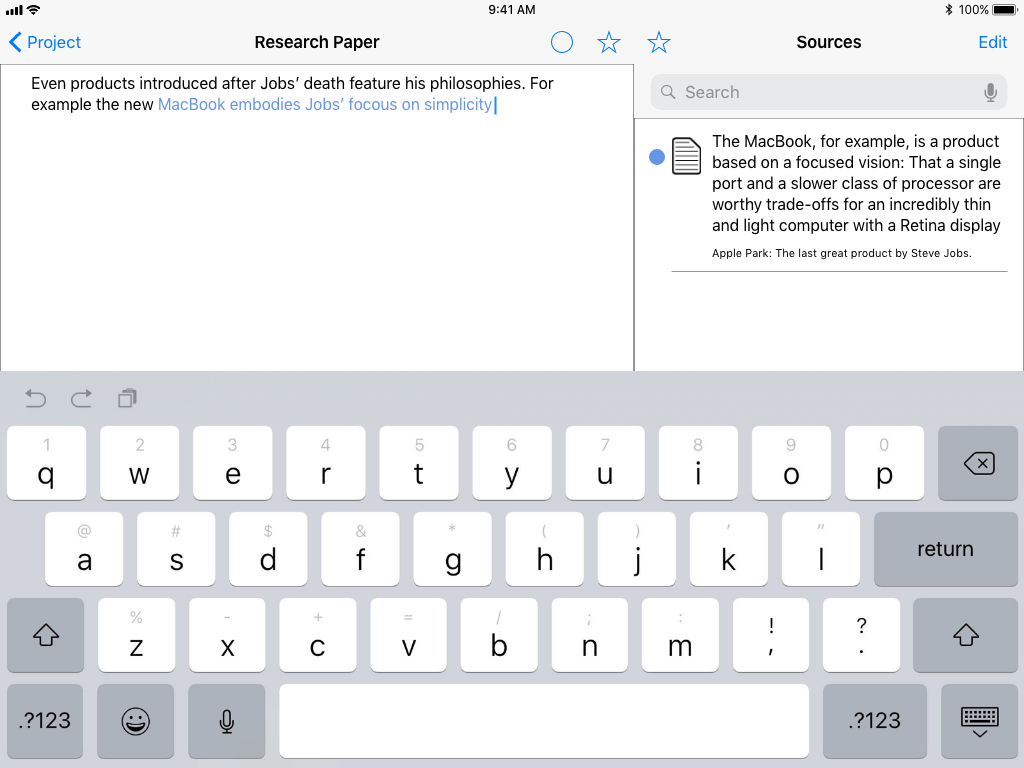The height and width of the screenshot is (768, 1024).
Task: Tap the q key
Action: pos(46,464)
